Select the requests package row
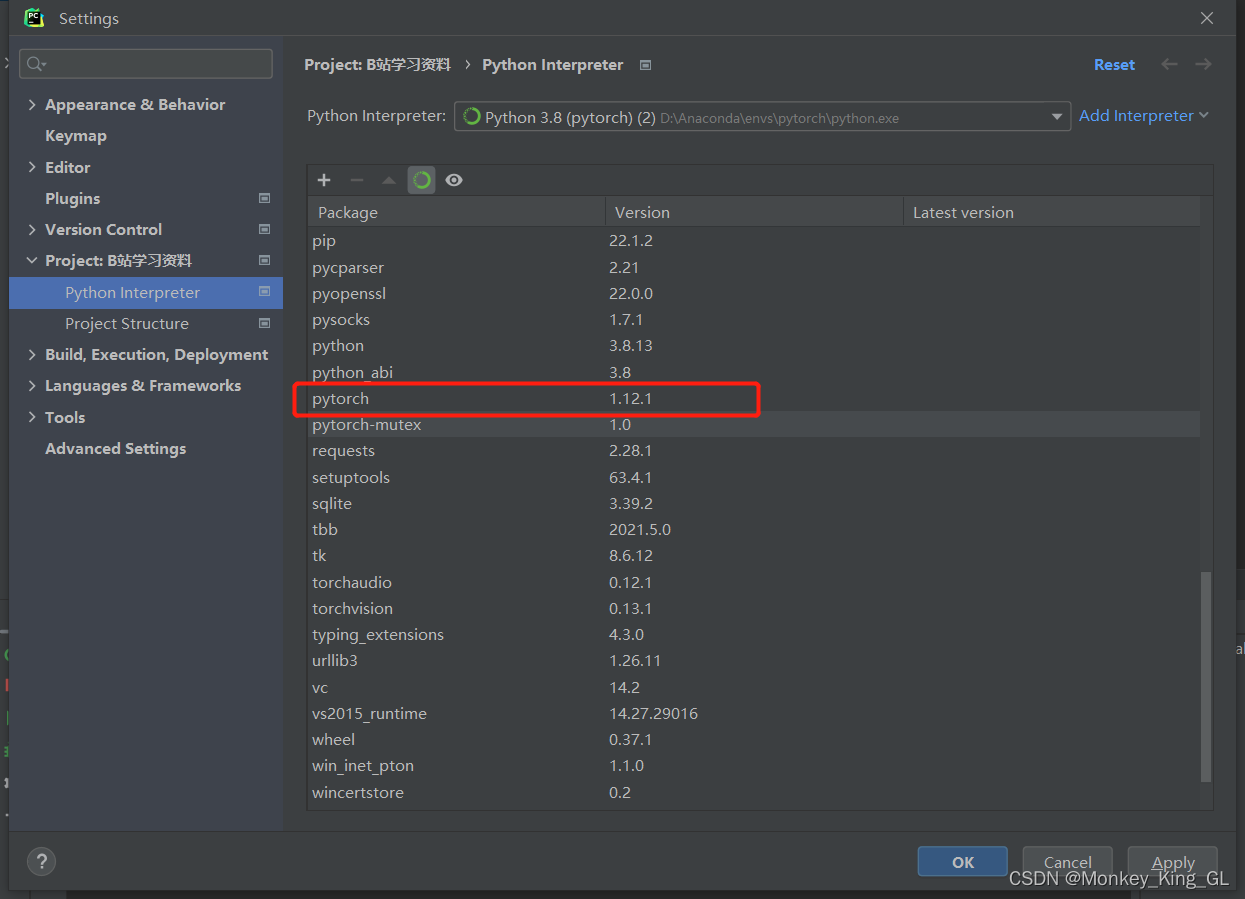 754,450
